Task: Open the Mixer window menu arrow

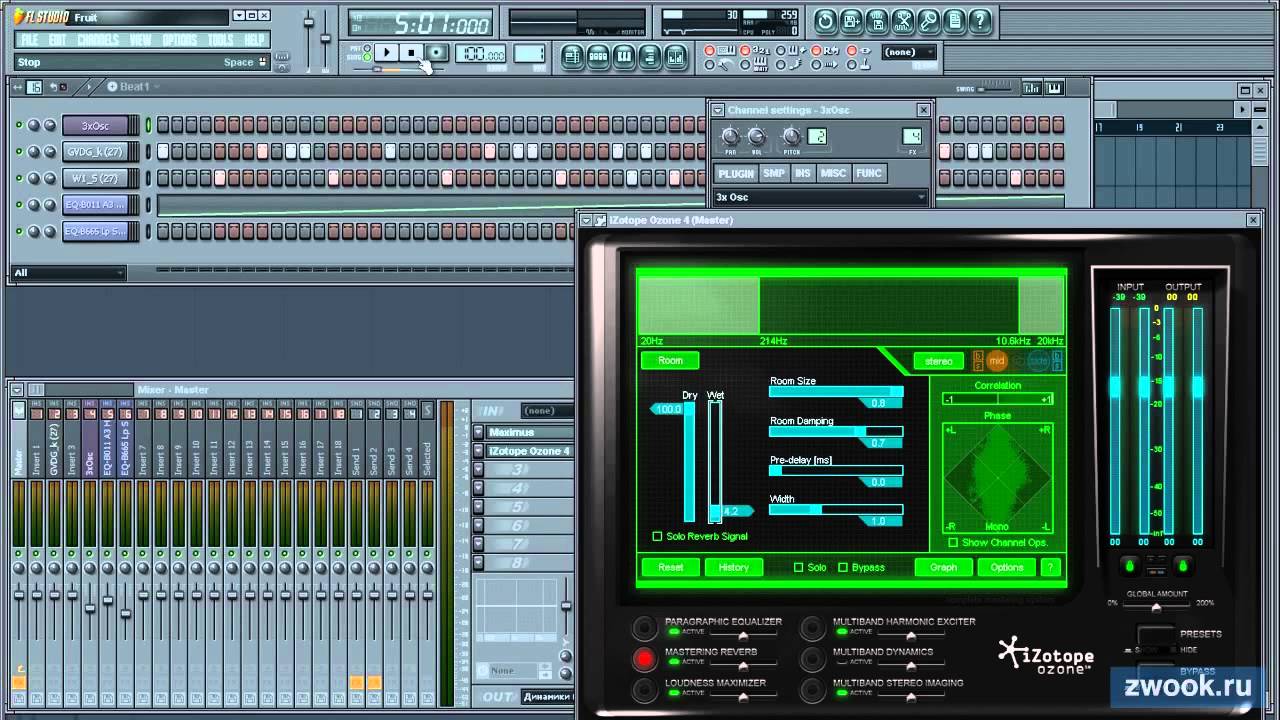Action: click(18, 389)
